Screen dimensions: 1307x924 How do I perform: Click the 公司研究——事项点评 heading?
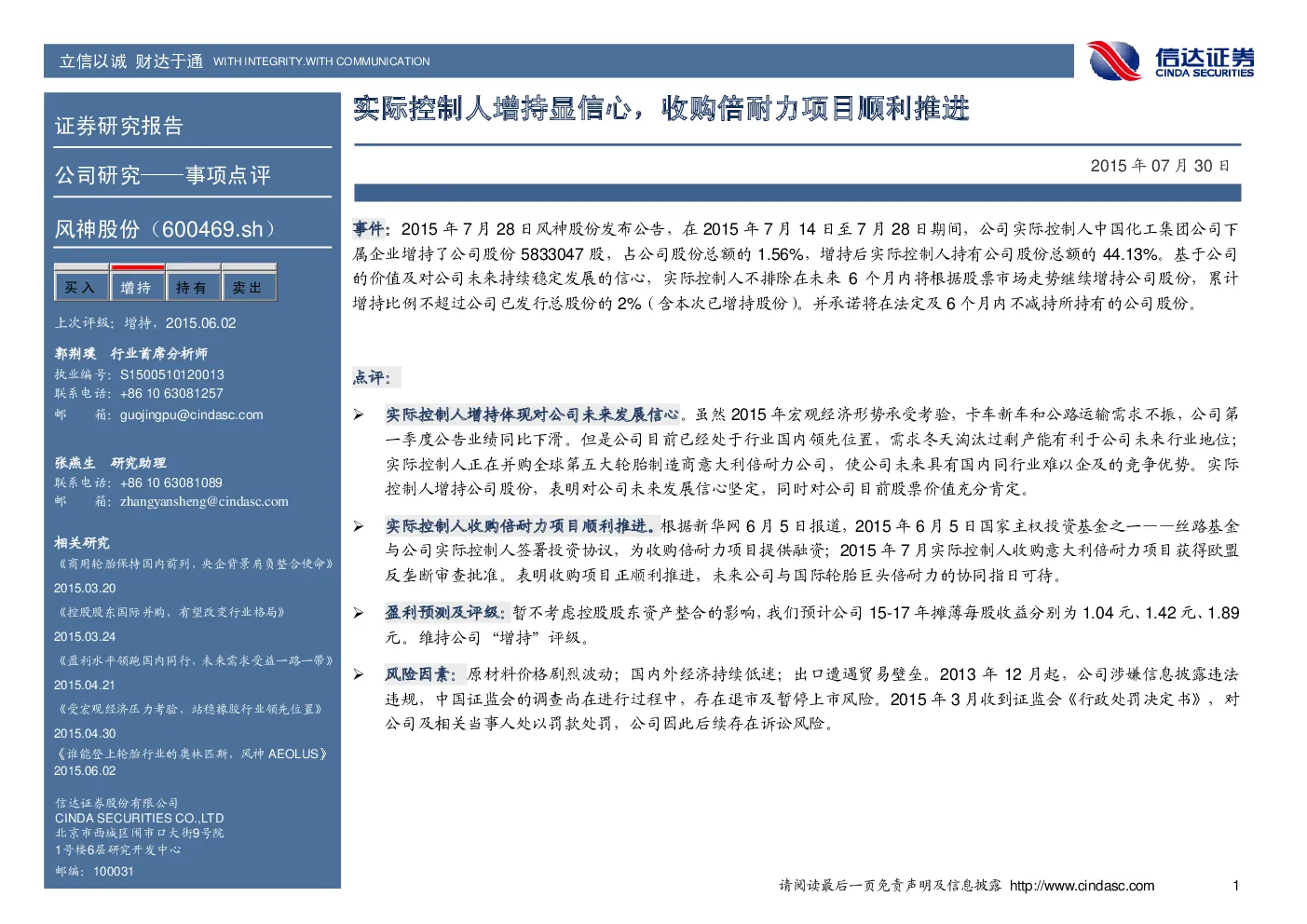click(163, 175)
